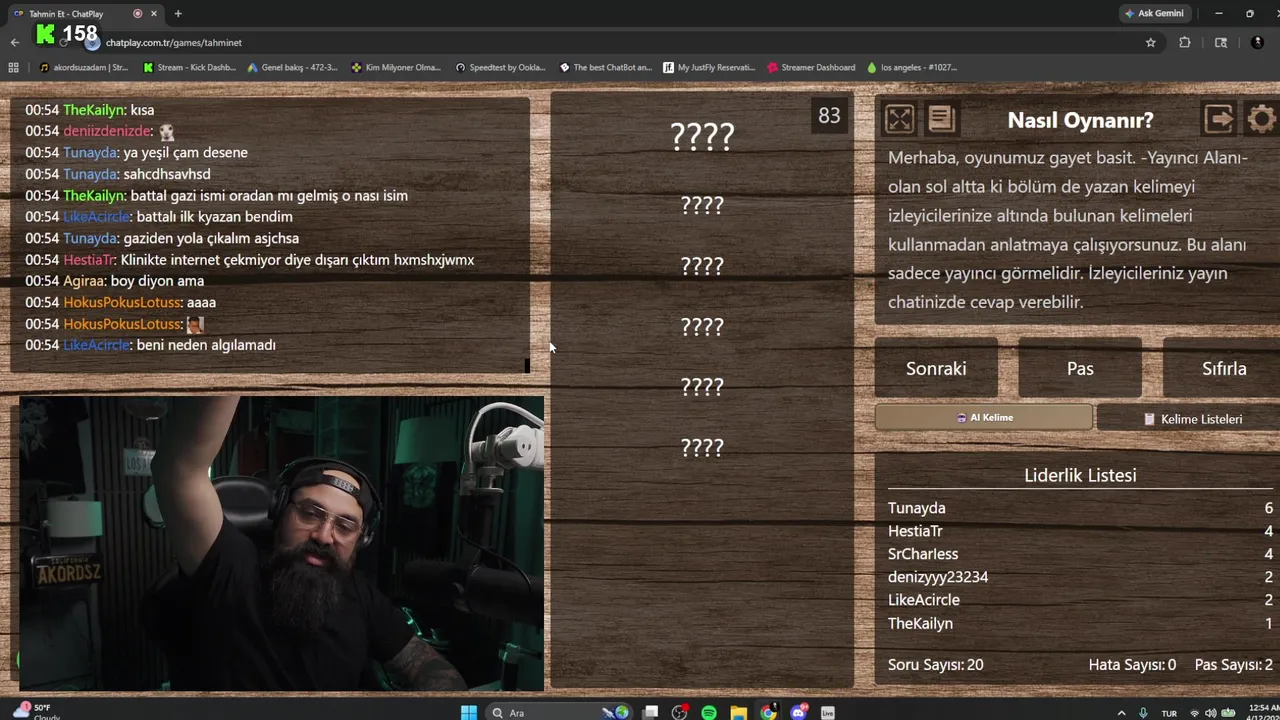Click the address bar URL chatplay.com.tr
The height and width of the screenshot is (720, 1280).
[174, 43]
